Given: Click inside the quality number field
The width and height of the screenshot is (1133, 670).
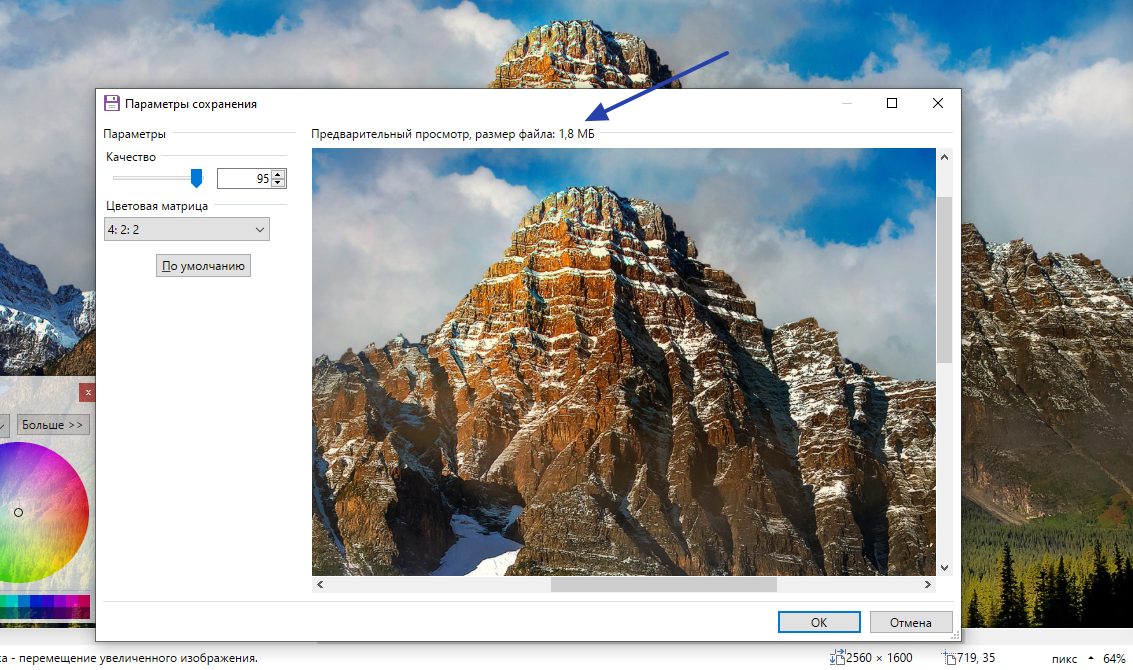Looking at the screenshot, I should click(x=243, y=179).
